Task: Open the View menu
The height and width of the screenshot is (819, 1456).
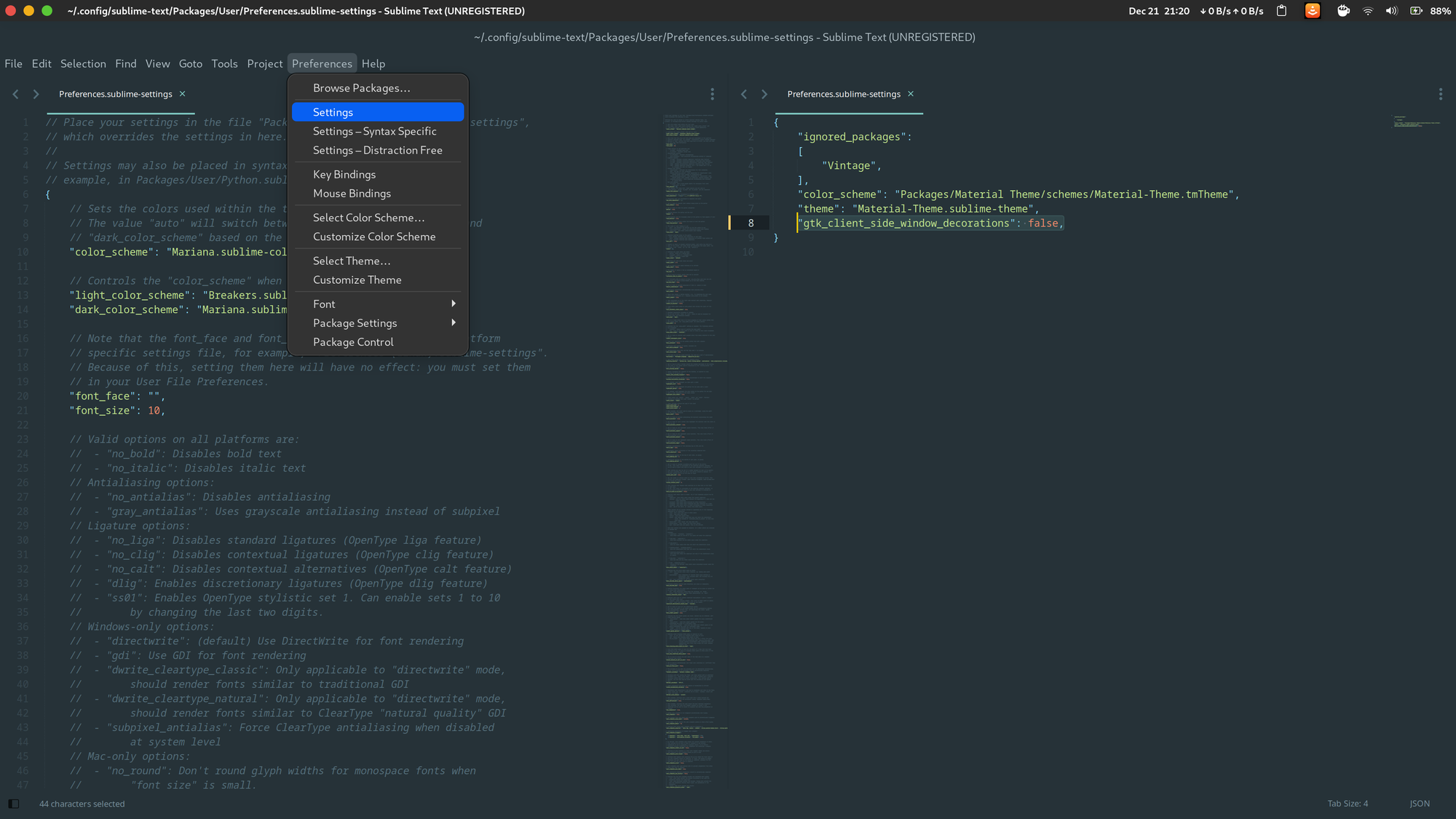Action: (x=157, y=63)
